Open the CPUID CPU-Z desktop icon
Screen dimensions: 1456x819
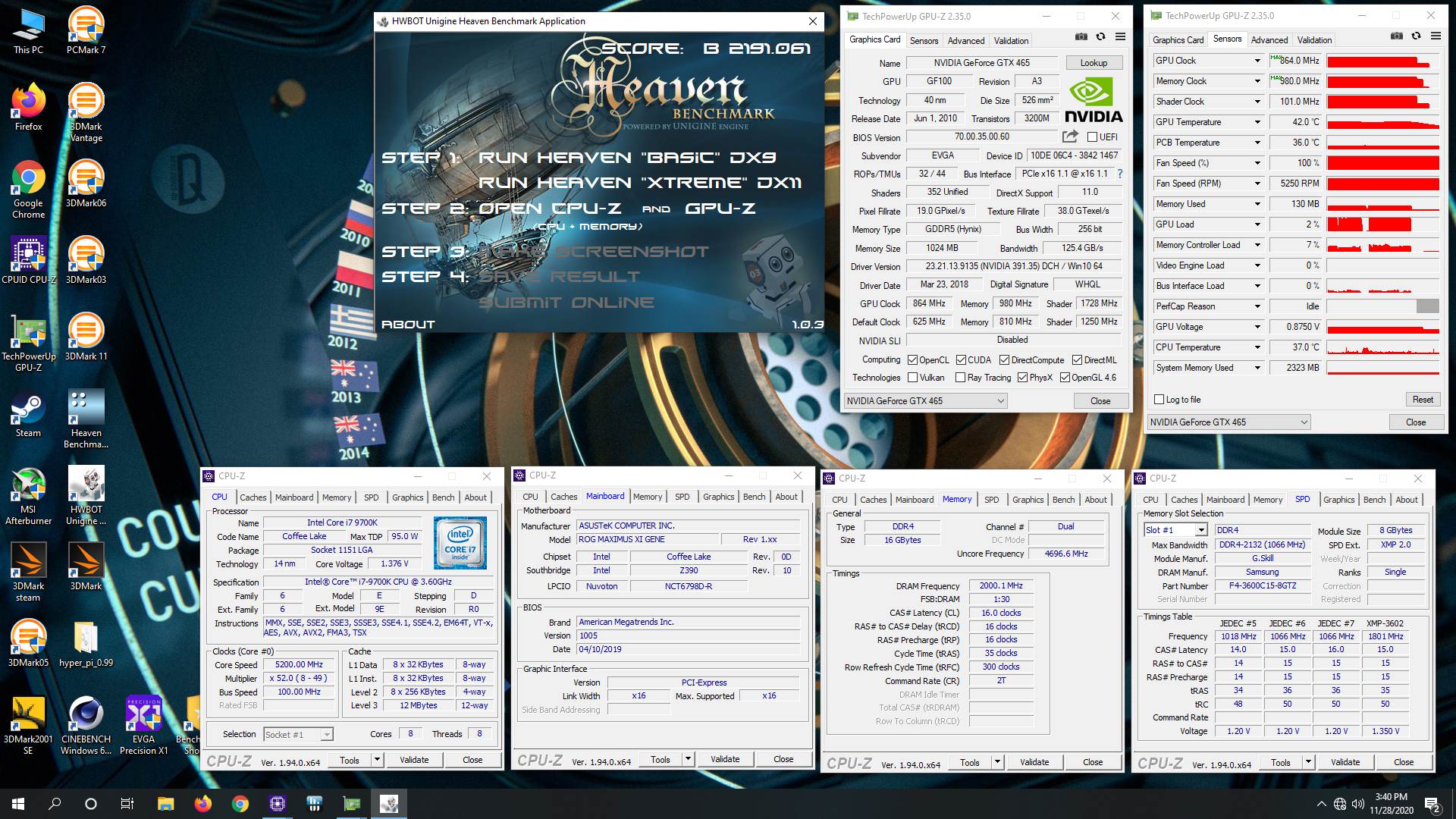(29, 260)
